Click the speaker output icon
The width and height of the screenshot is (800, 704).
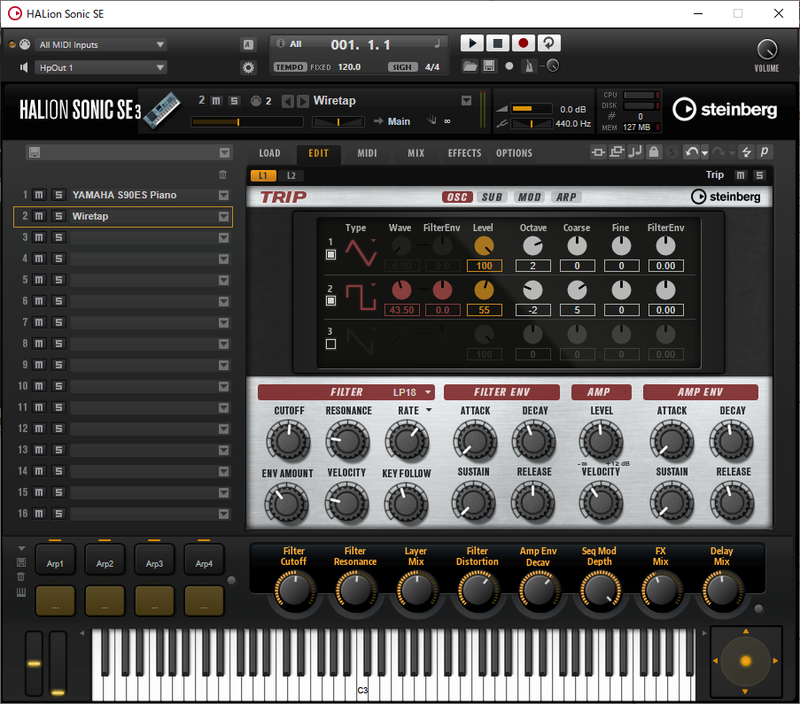point(23,67)
